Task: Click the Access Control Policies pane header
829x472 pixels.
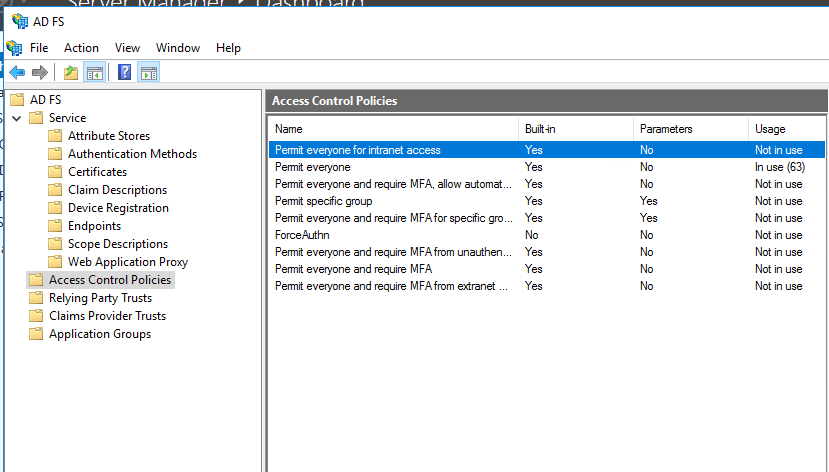Action: click(547, 100)
